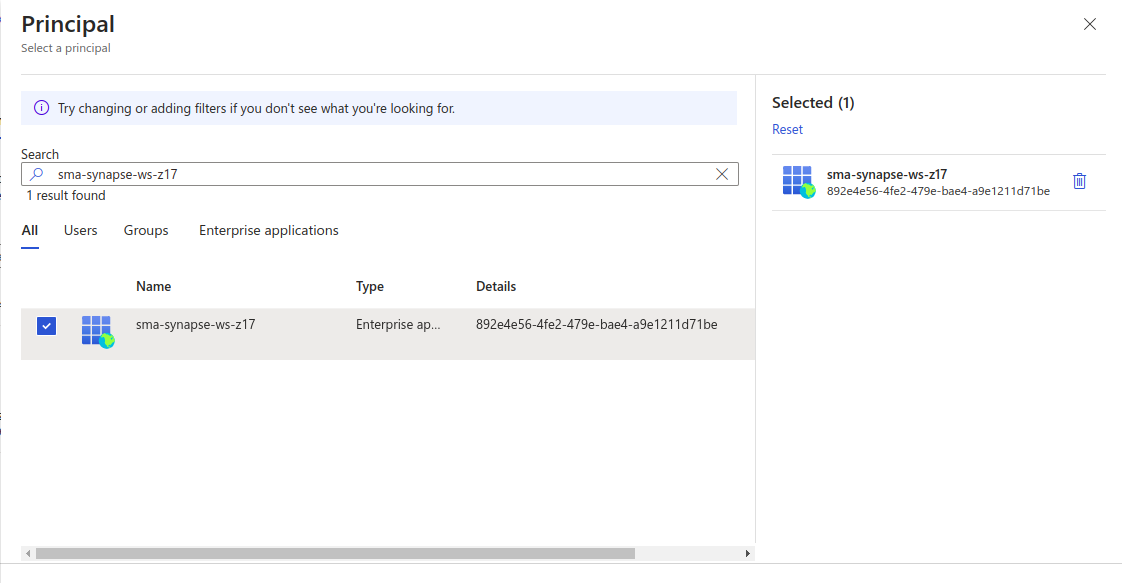Click the Details column header

click(496, 287)
